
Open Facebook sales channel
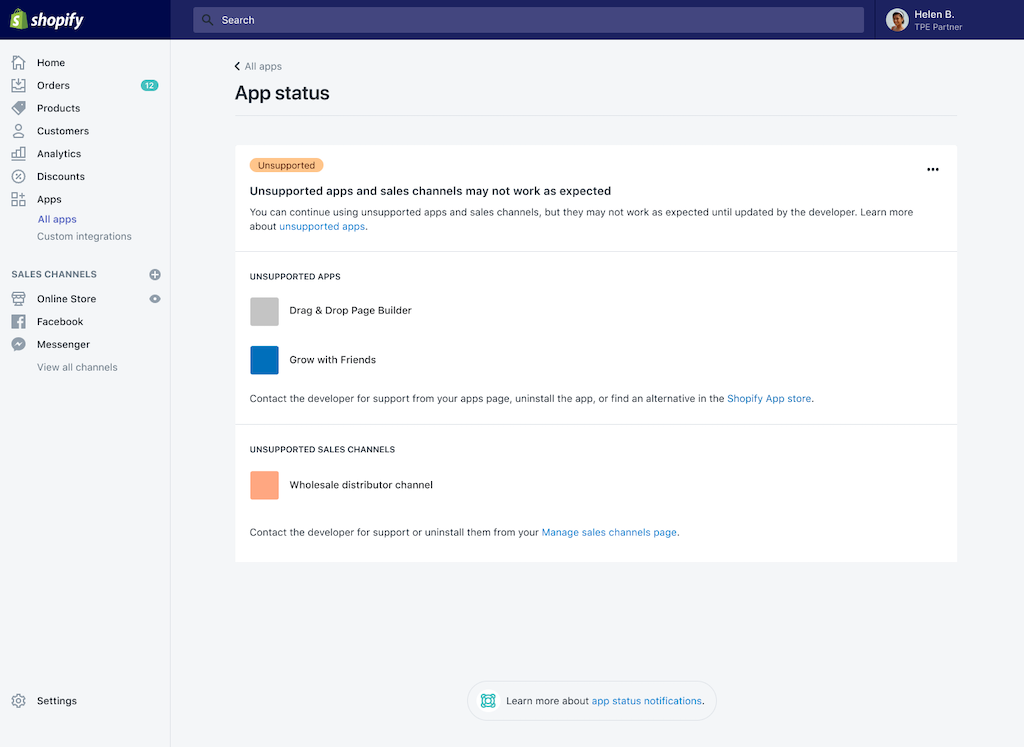[60, 322]
